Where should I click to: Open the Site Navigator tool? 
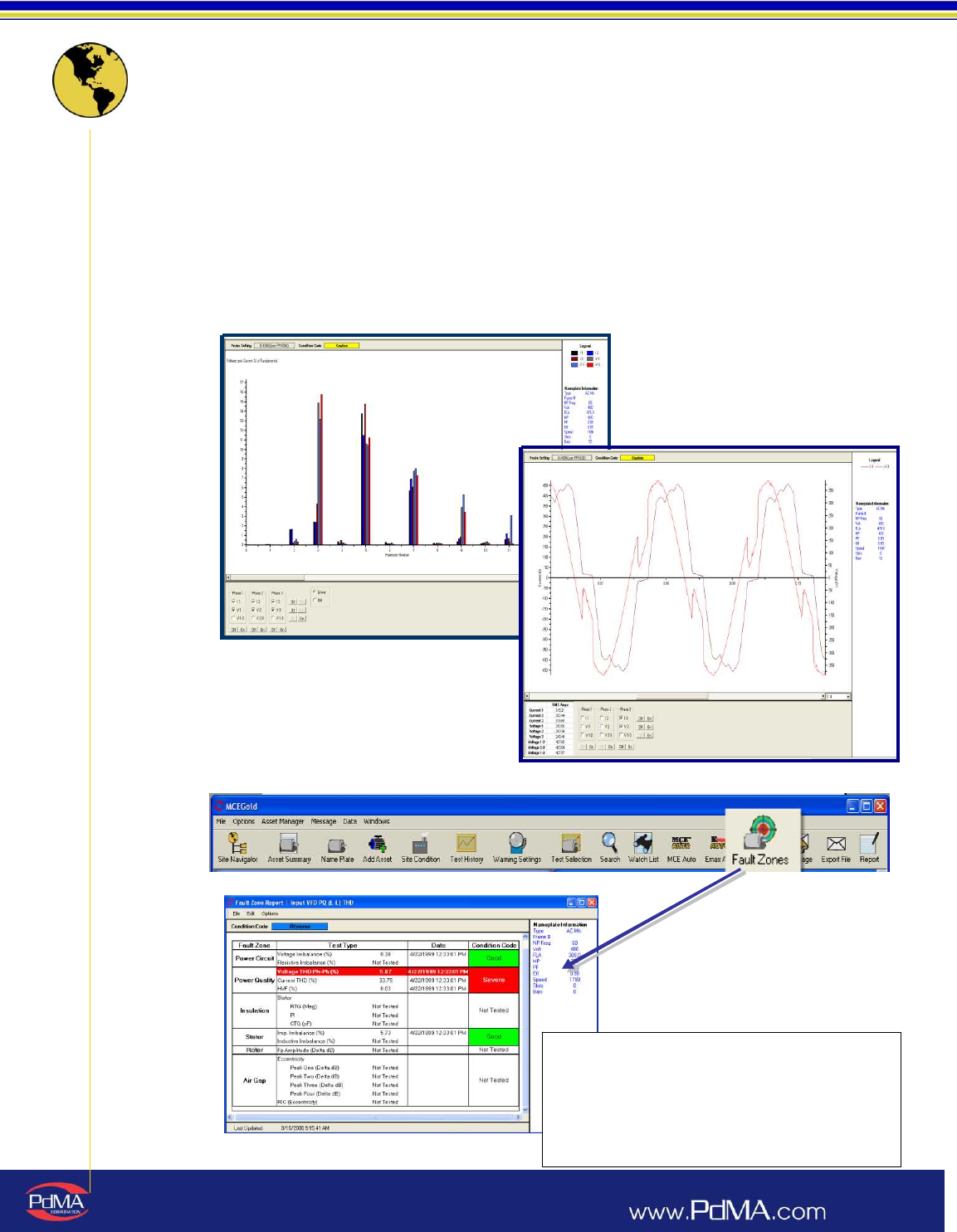(237, 848)
